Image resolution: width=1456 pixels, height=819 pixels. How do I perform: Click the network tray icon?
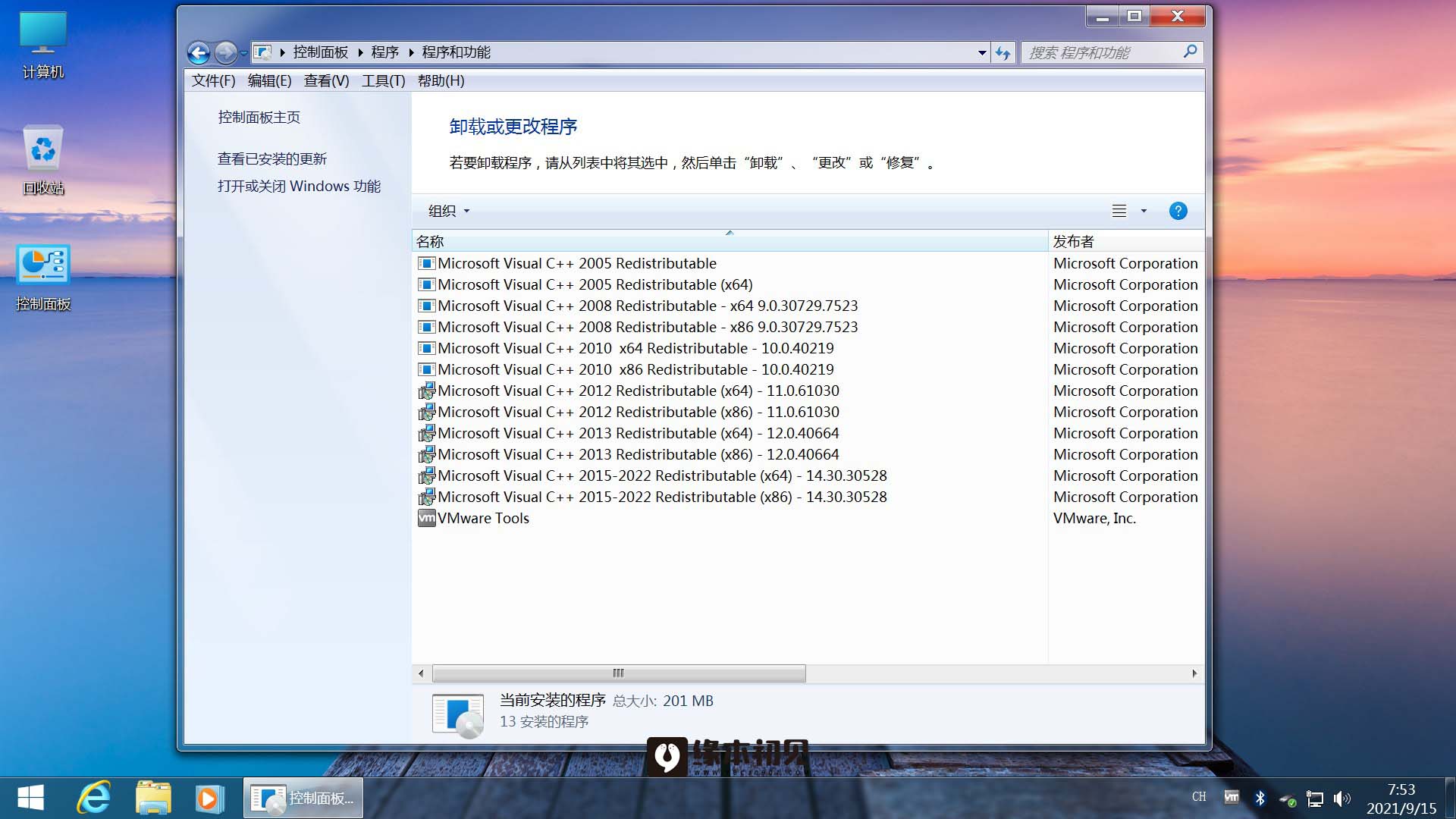tap(1314, 799)
